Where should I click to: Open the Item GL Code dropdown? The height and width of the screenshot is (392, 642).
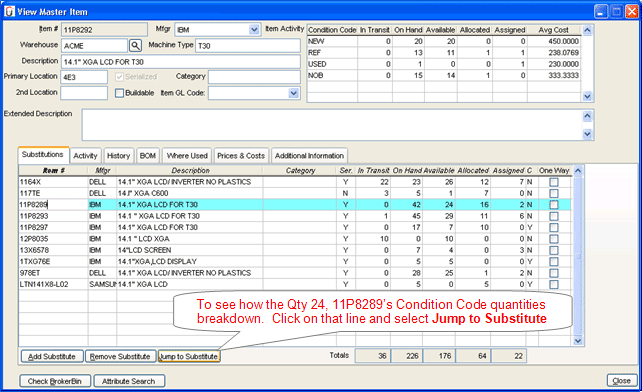pyautogui.click(x=293, y=93)
